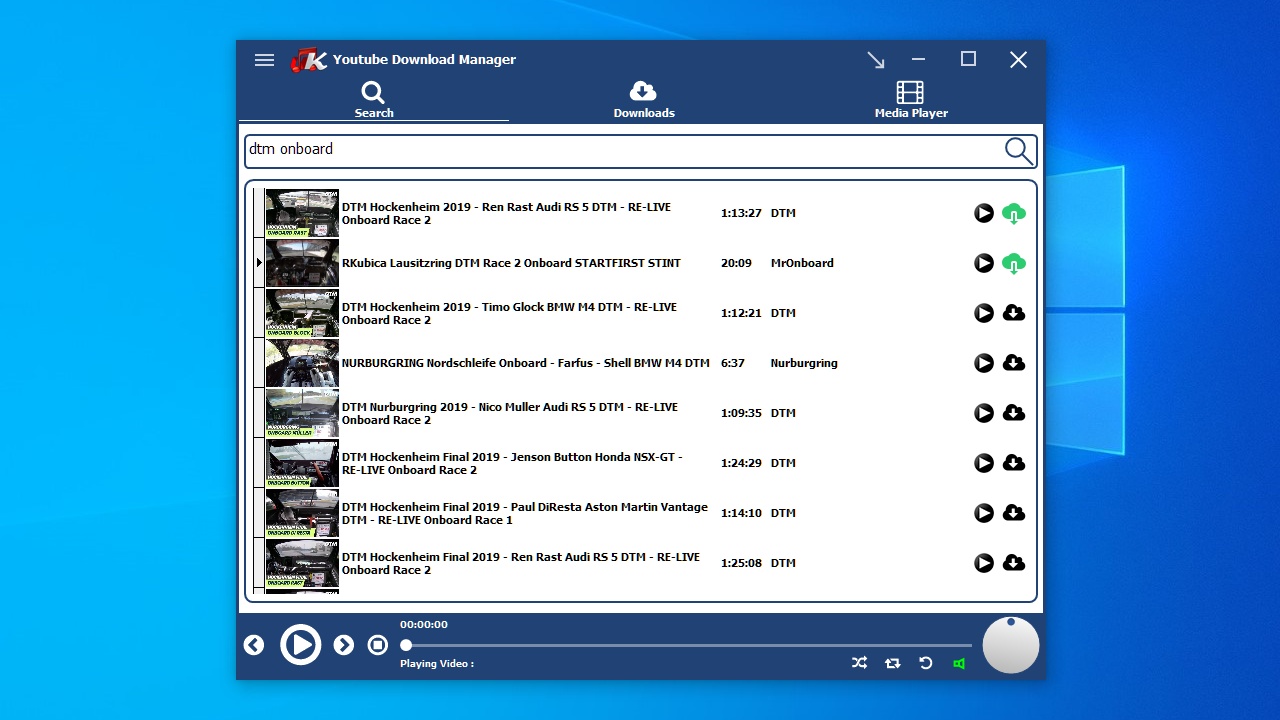Click green download icon for RKubica video

pos(1014,263)
